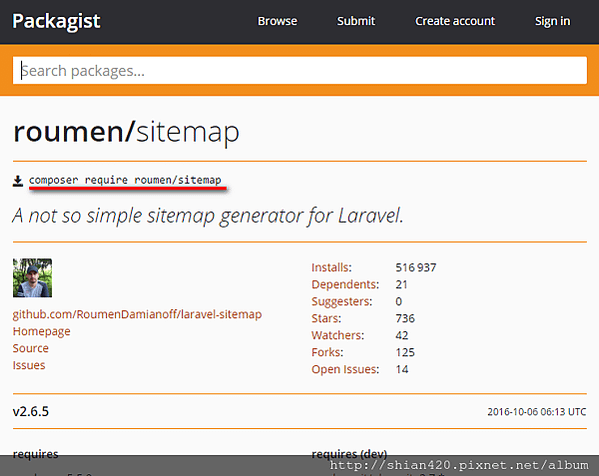
Task: Click the watchers count 42
Action: point(402,335)
